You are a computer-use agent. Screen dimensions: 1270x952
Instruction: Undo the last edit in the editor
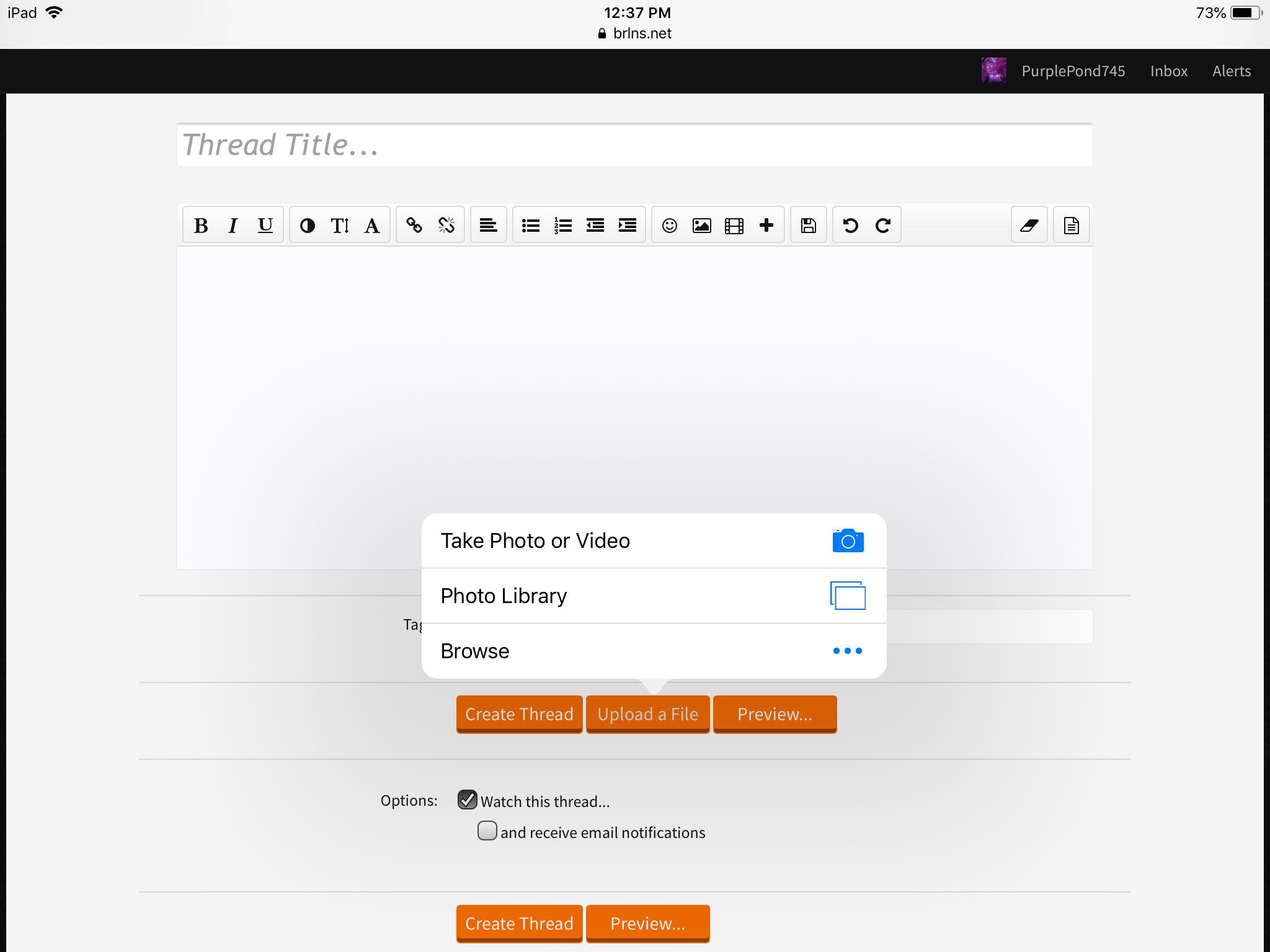851,225
